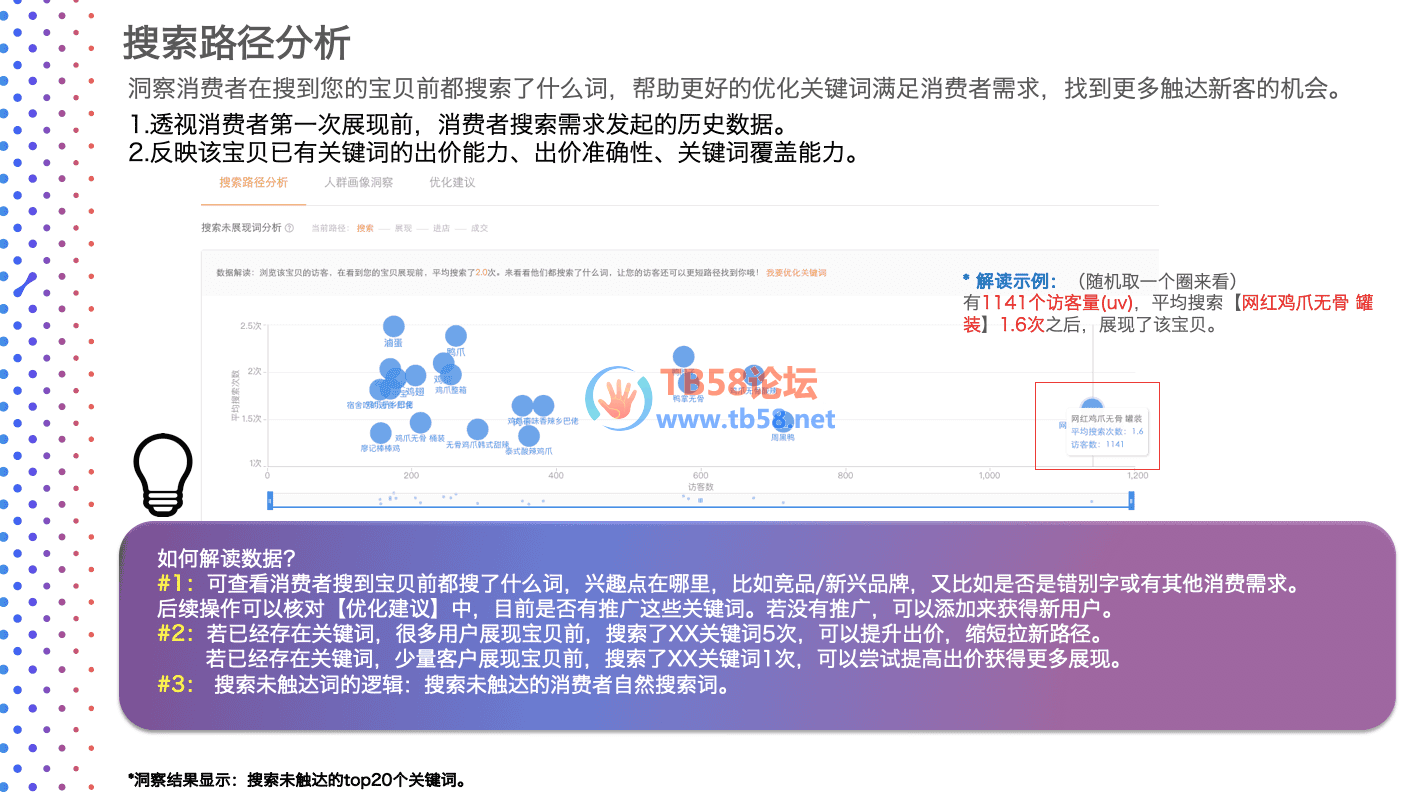Click the 无骨鸡爪韩式甜辣 bubble
The image size is (1423, 797).
[478, 429]
